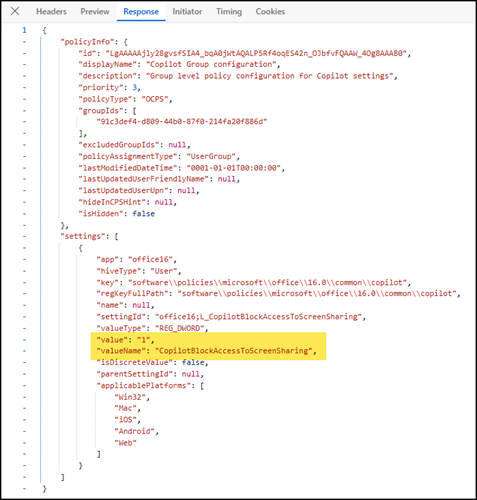Click the "policyInfo" key
Image resolution: width=477 pixels, height=500 pixels.
(87, 42)
